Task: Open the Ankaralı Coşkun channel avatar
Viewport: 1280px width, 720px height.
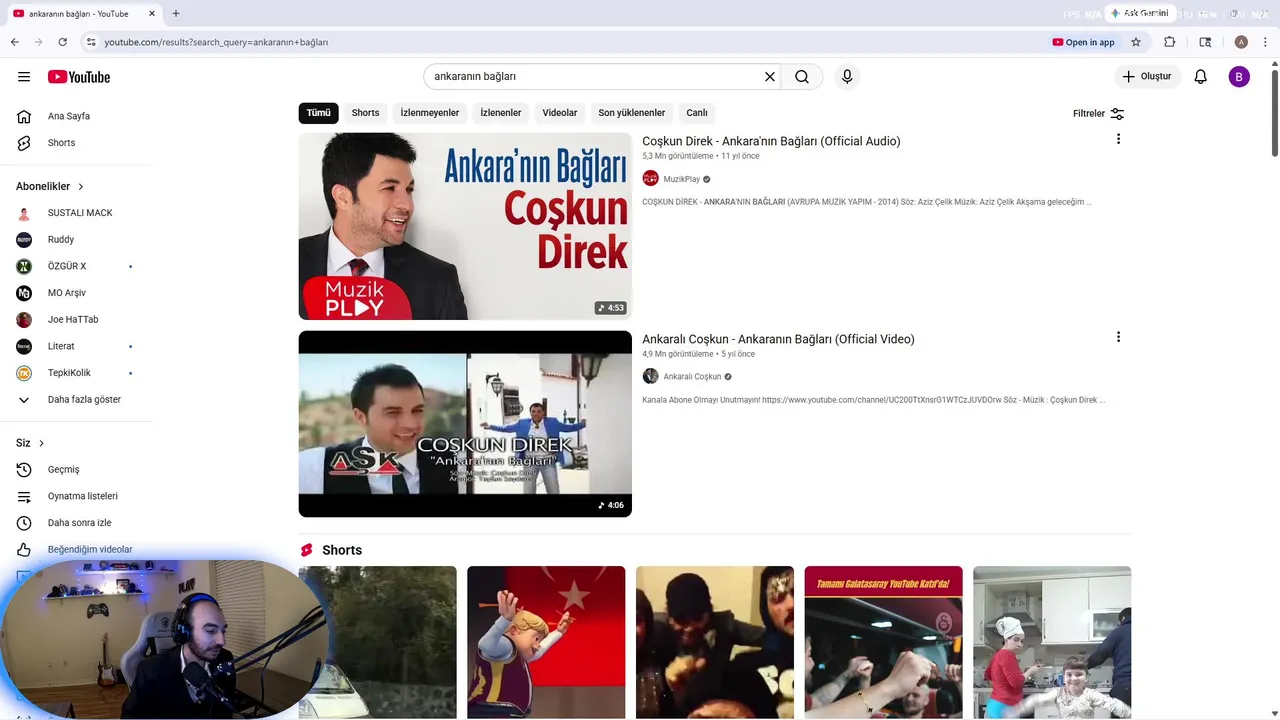Action: pyautogui.click(x=650, y=377)
